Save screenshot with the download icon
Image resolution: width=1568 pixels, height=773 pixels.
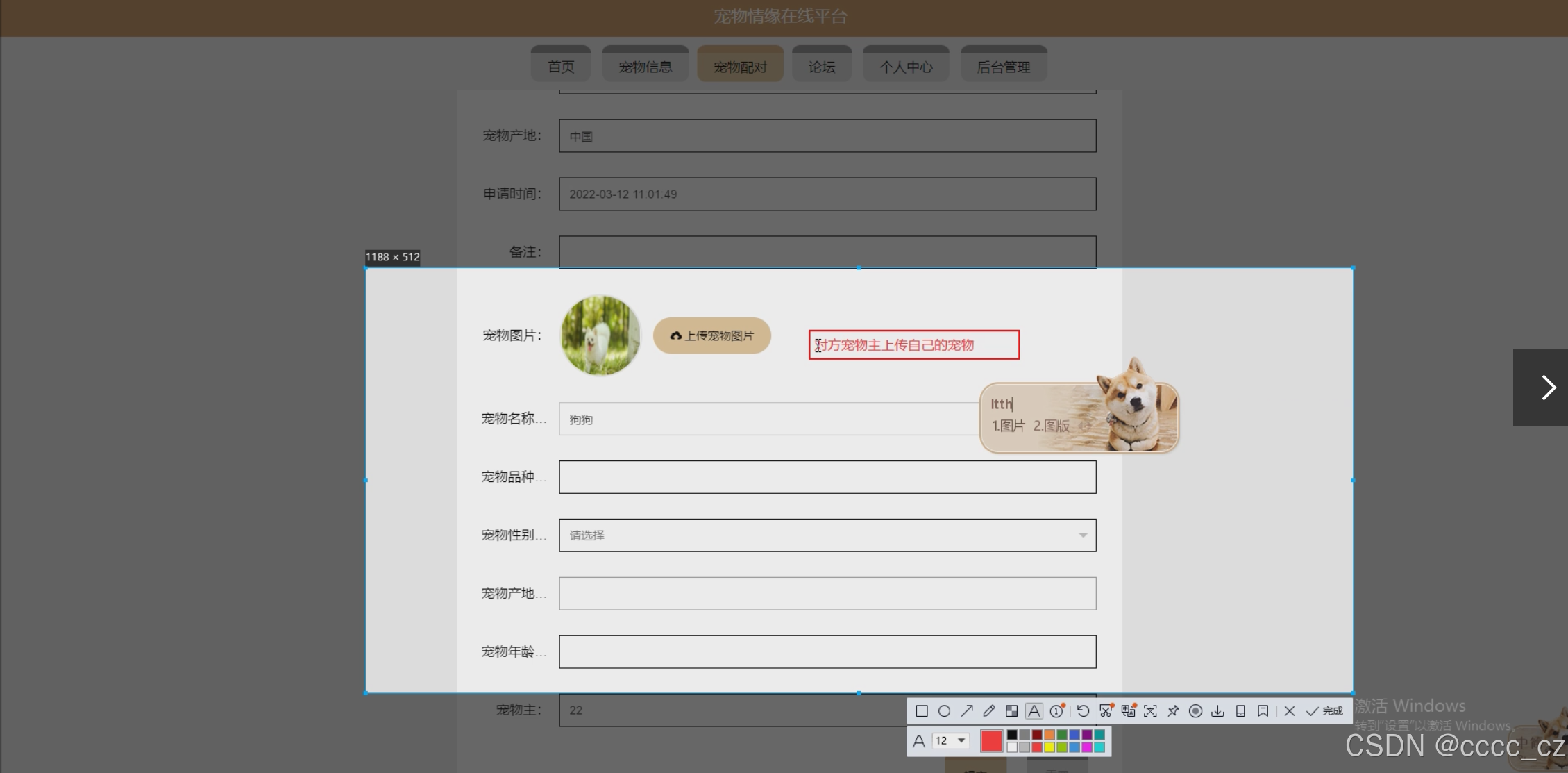pos(1217,711)
